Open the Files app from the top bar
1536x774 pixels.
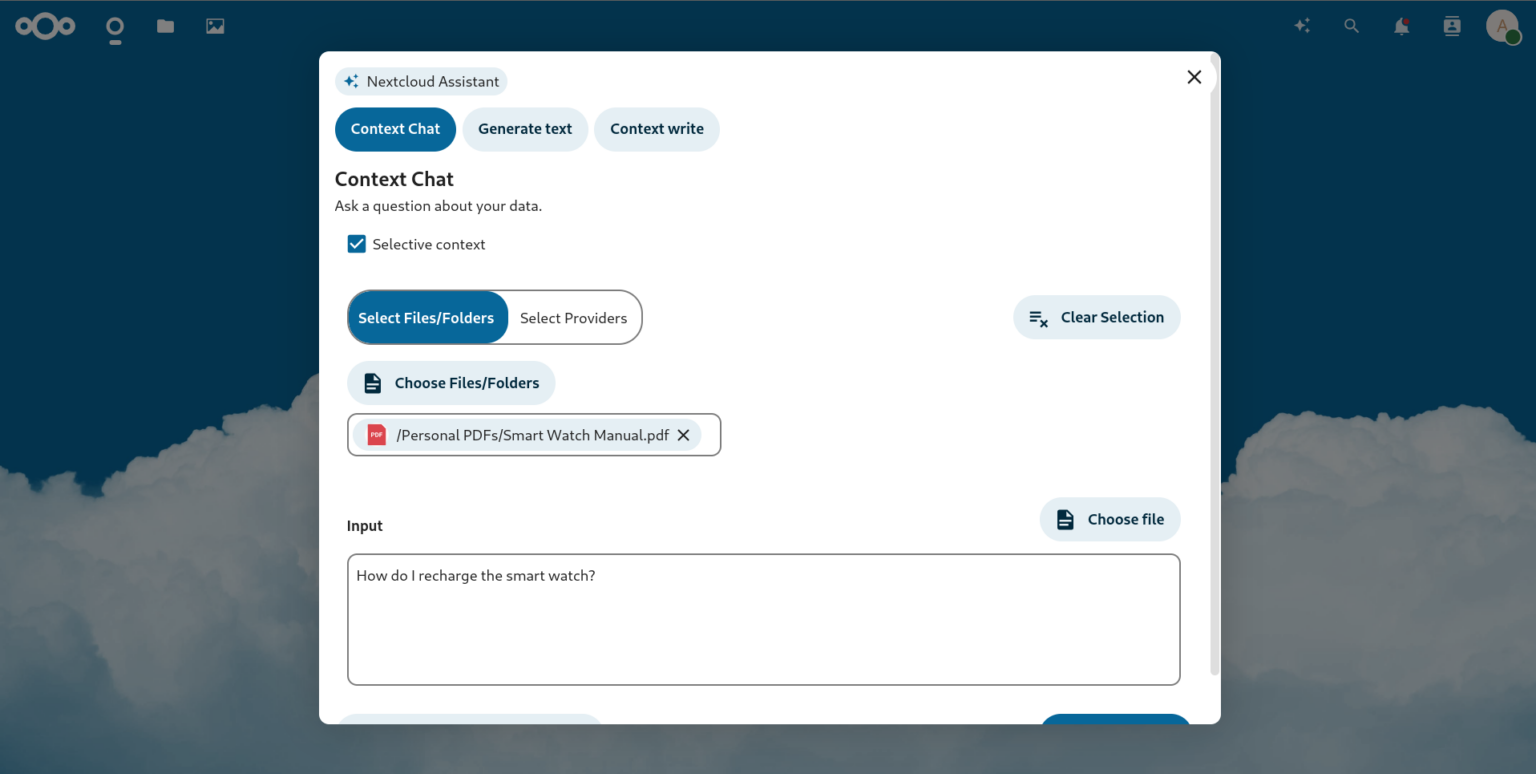tap(165, 26)
